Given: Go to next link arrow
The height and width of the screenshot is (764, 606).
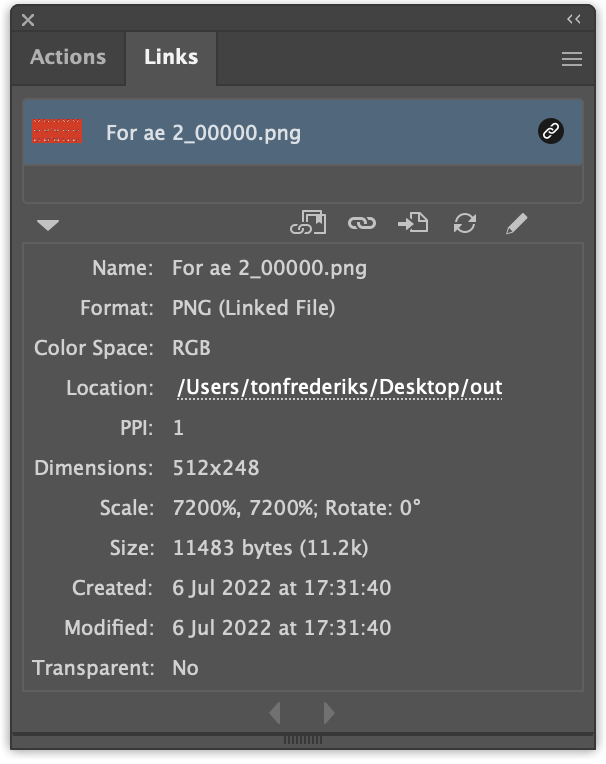Looking at the screenshot, I should 329,712.
